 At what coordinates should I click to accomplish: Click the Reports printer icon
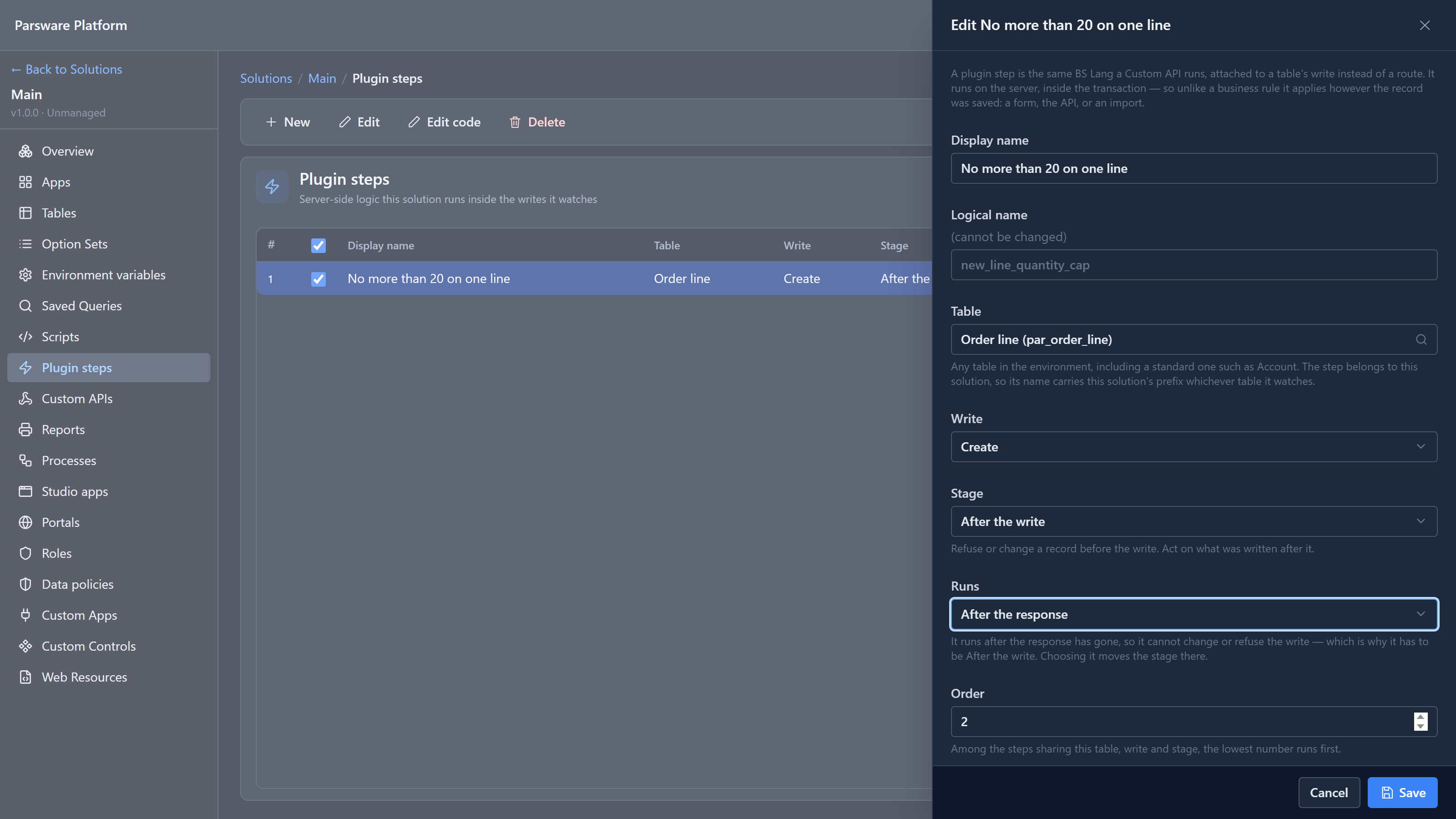[25, 430]
